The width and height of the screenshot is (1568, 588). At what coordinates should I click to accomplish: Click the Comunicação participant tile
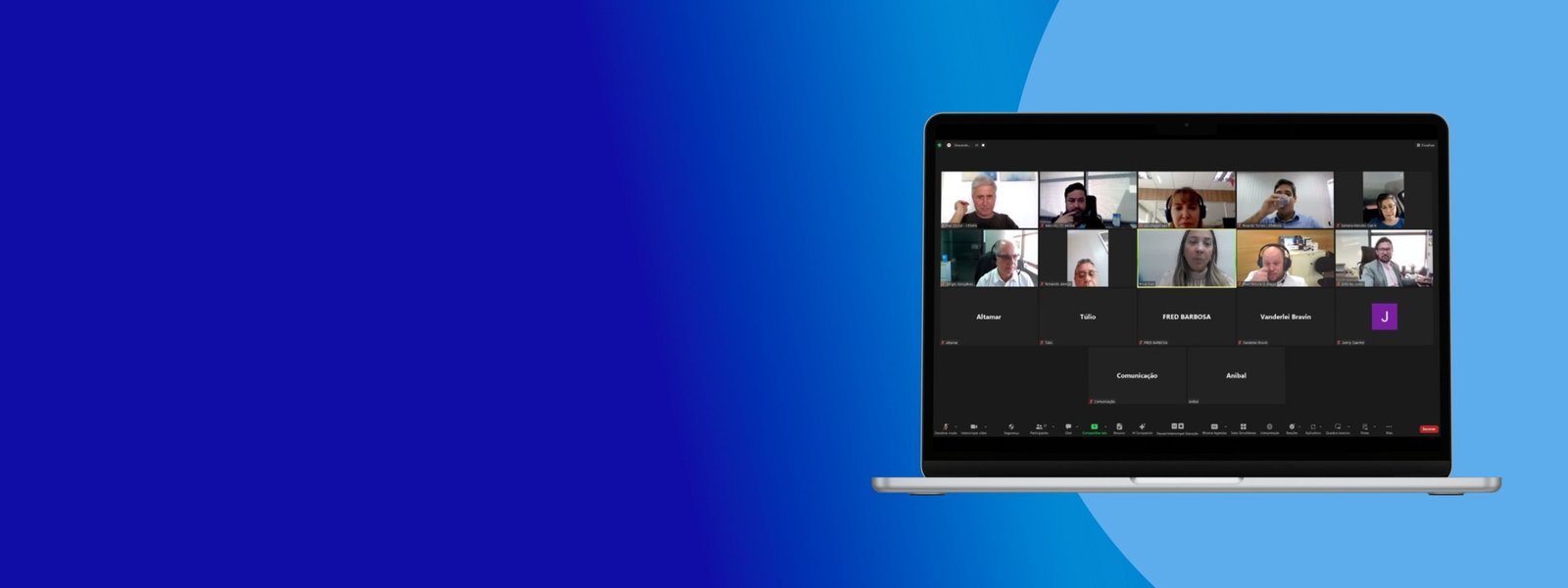[x=1137, y=375]
